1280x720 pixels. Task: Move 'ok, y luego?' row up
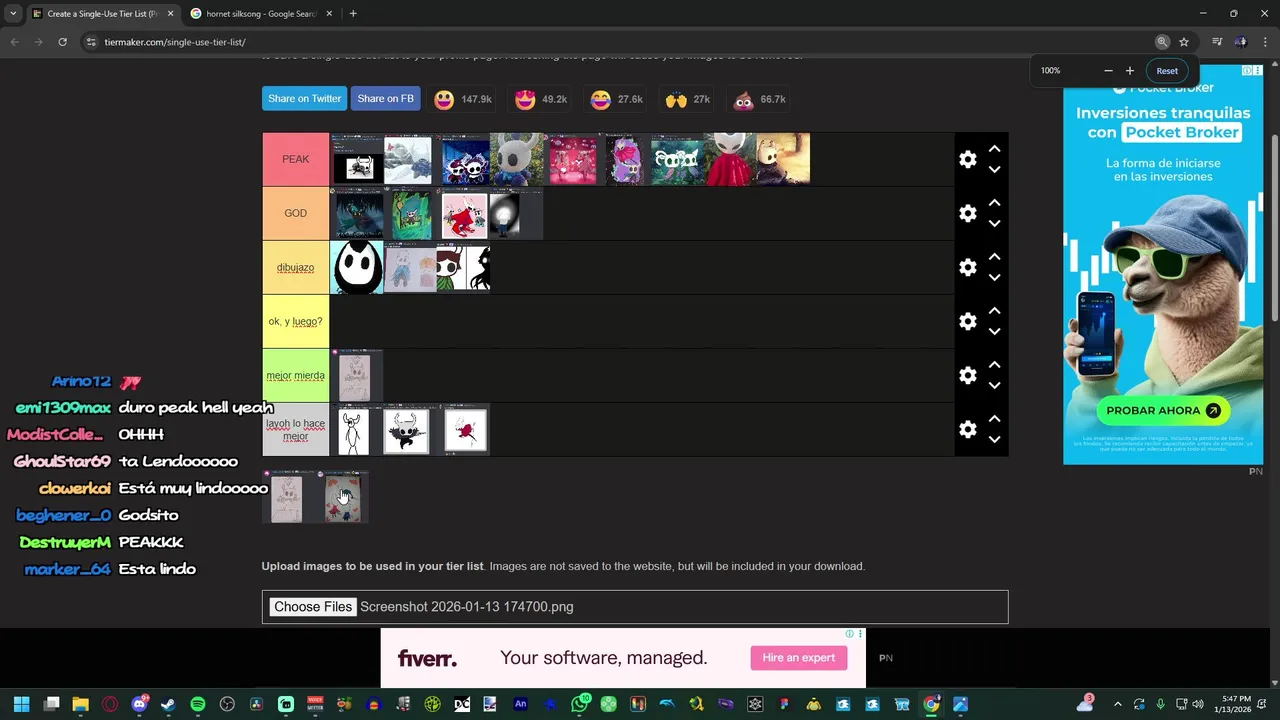point(994,310)
